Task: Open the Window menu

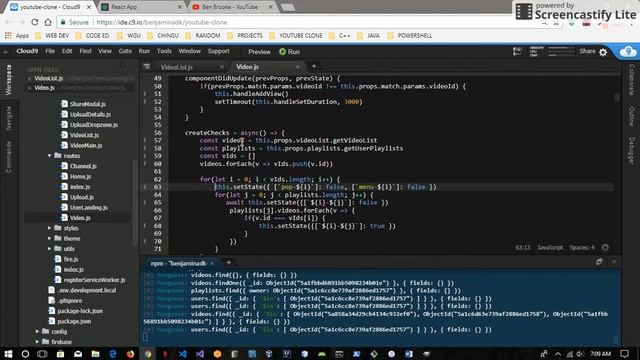Action: 189,51
